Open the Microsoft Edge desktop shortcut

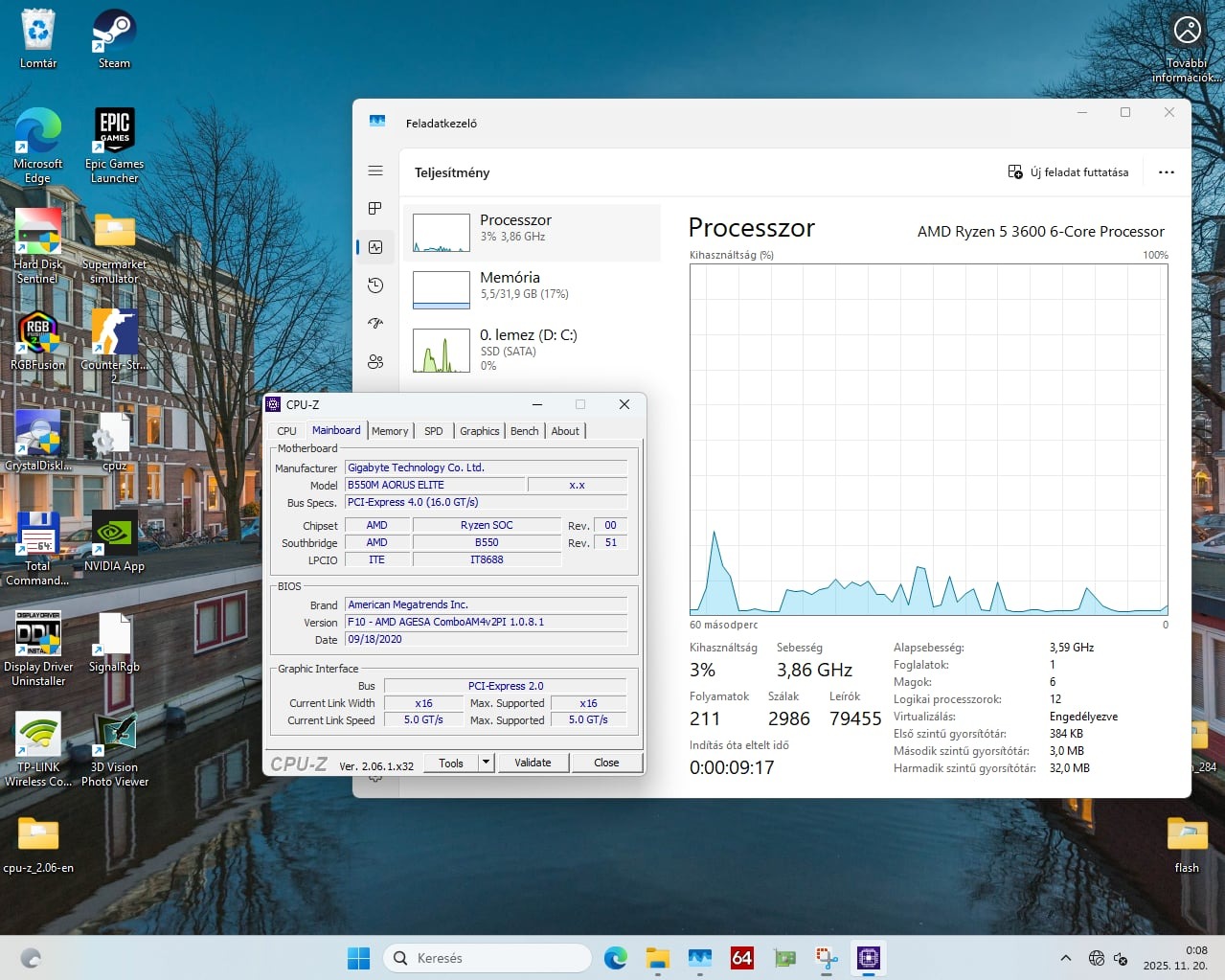click(38, 146)
